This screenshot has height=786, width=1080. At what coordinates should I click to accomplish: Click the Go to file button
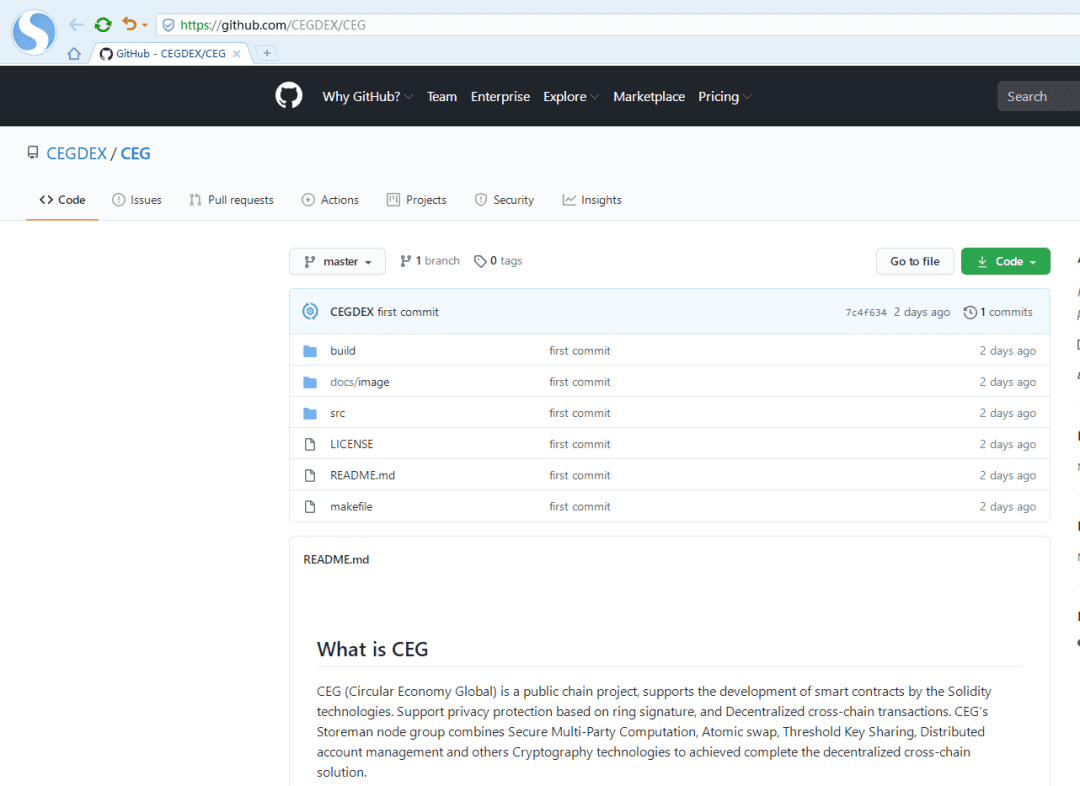[x=915, y=261]
